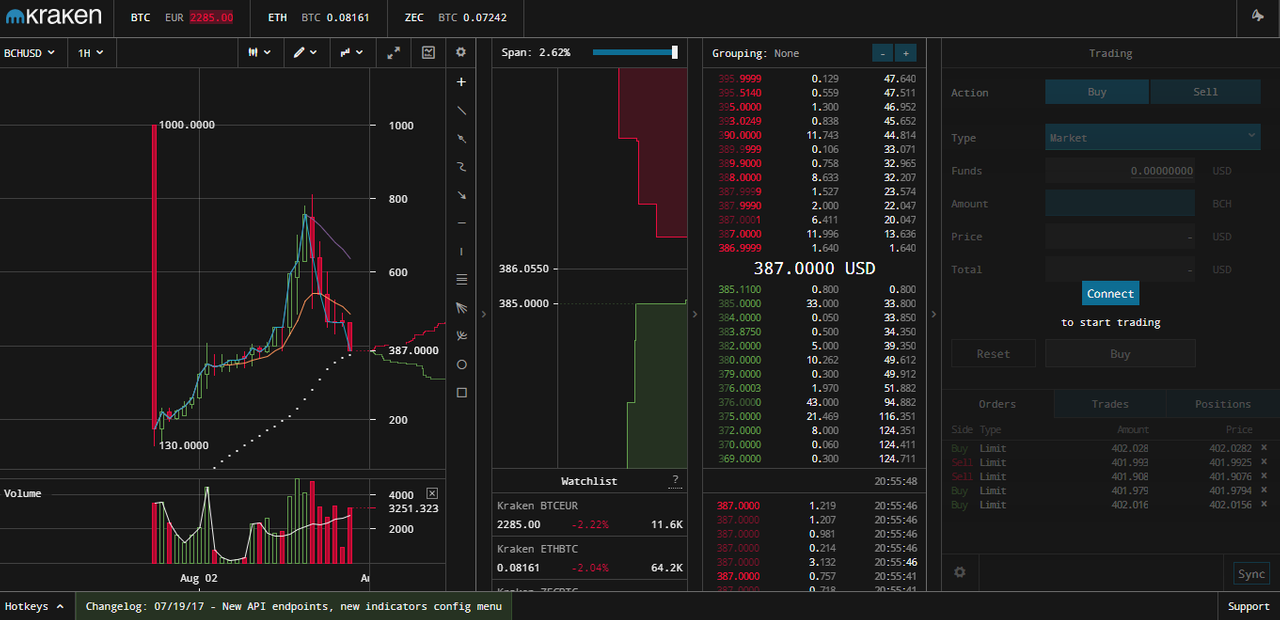Select the freehand curve tool
The image size is (1280, 620).
[461, 166]
